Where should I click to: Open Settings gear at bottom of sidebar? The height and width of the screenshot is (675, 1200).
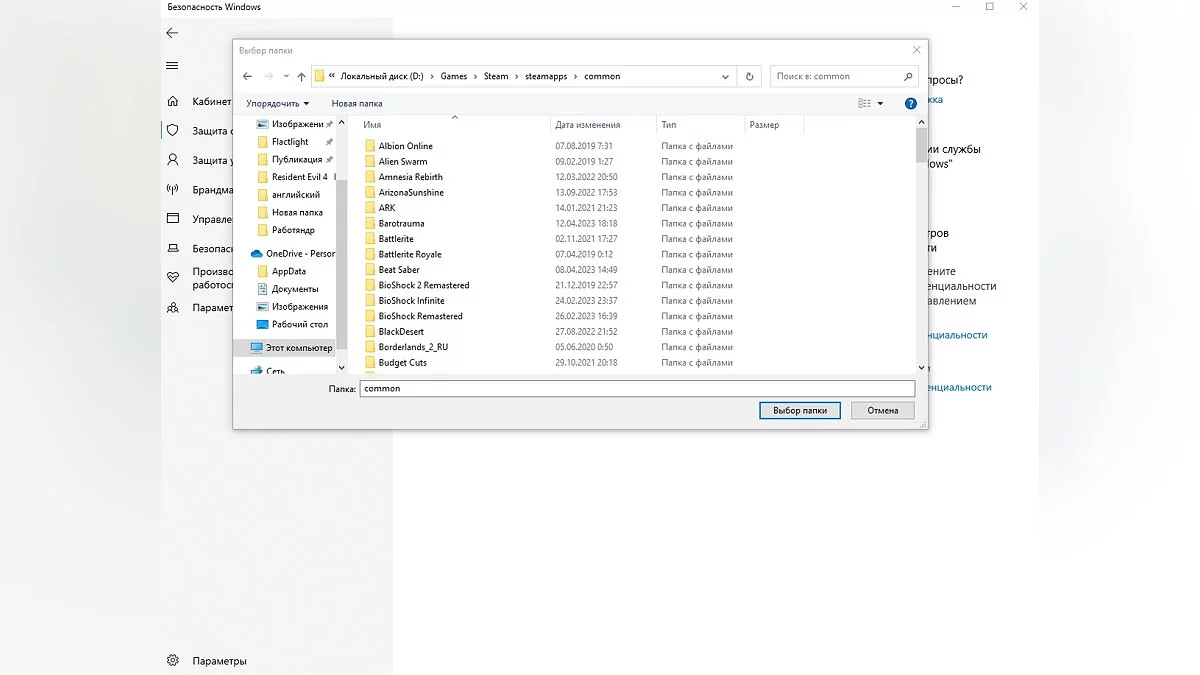click(173, 660)
